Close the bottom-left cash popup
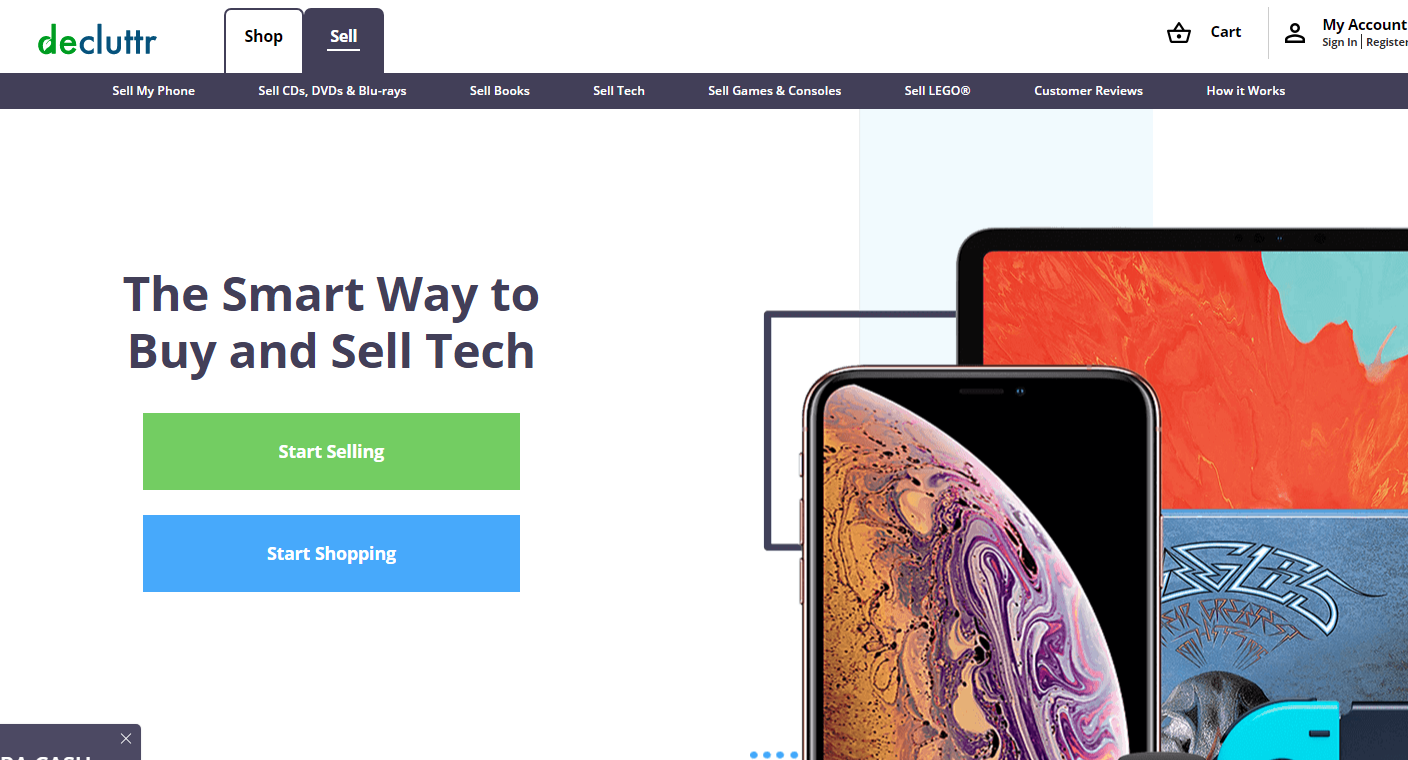The height and width of the screenshot is (760, 1408). point(125,739)
